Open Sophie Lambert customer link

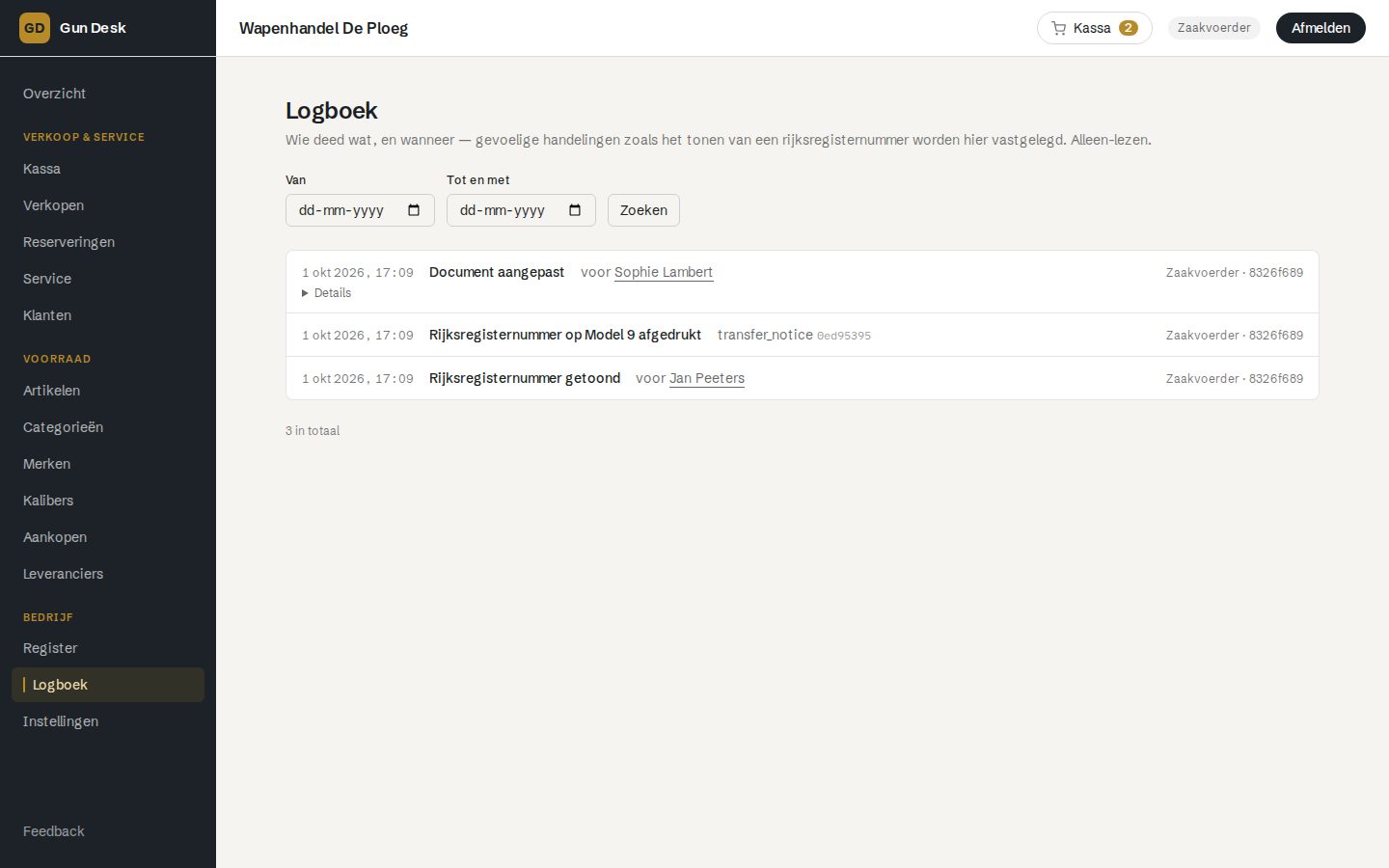pyautogui.click(x=664, y=272)
